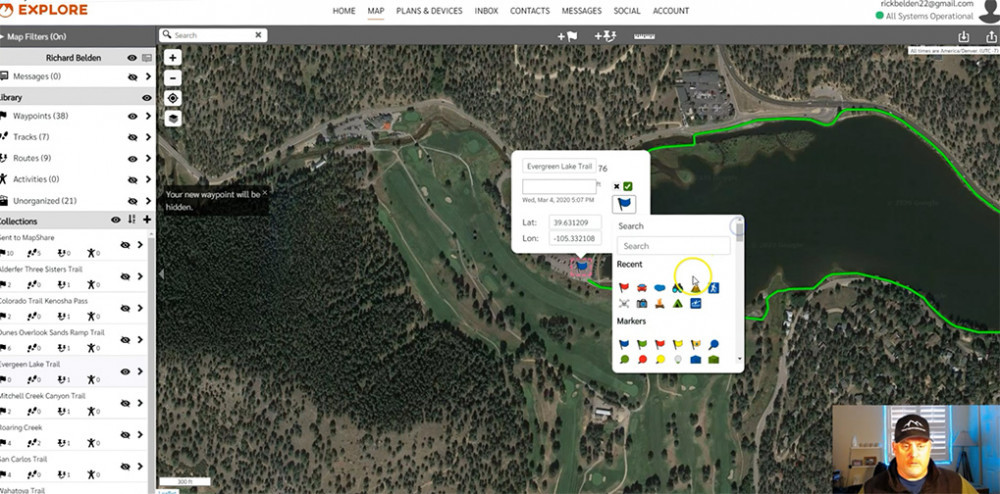
Task: Click the import download icon at top right
Action: pyautogui.click(x=964, y=36)
